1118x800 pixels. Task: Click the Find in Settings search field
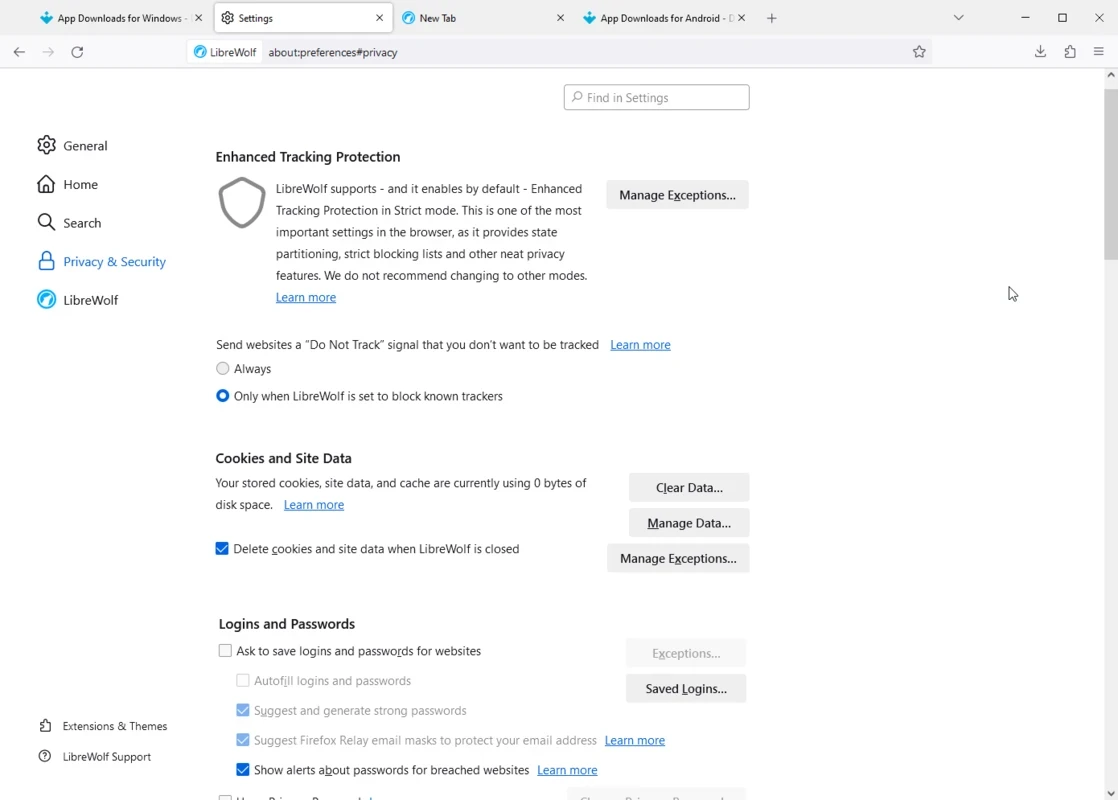(657, 97)
